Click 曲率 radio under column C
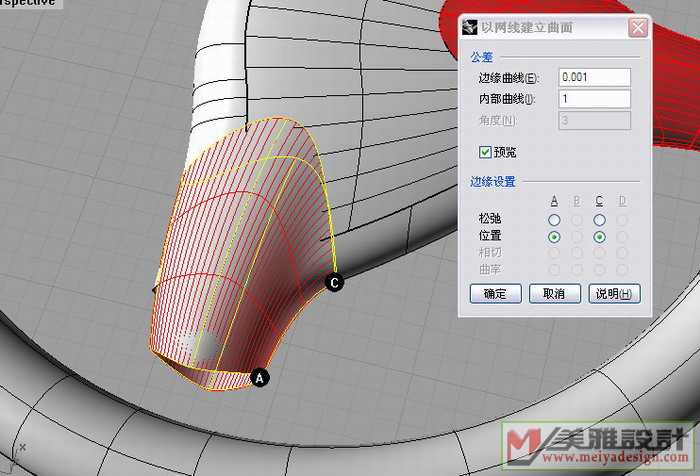This screenshot has height=476, width=700. click(x=599, y=269)
